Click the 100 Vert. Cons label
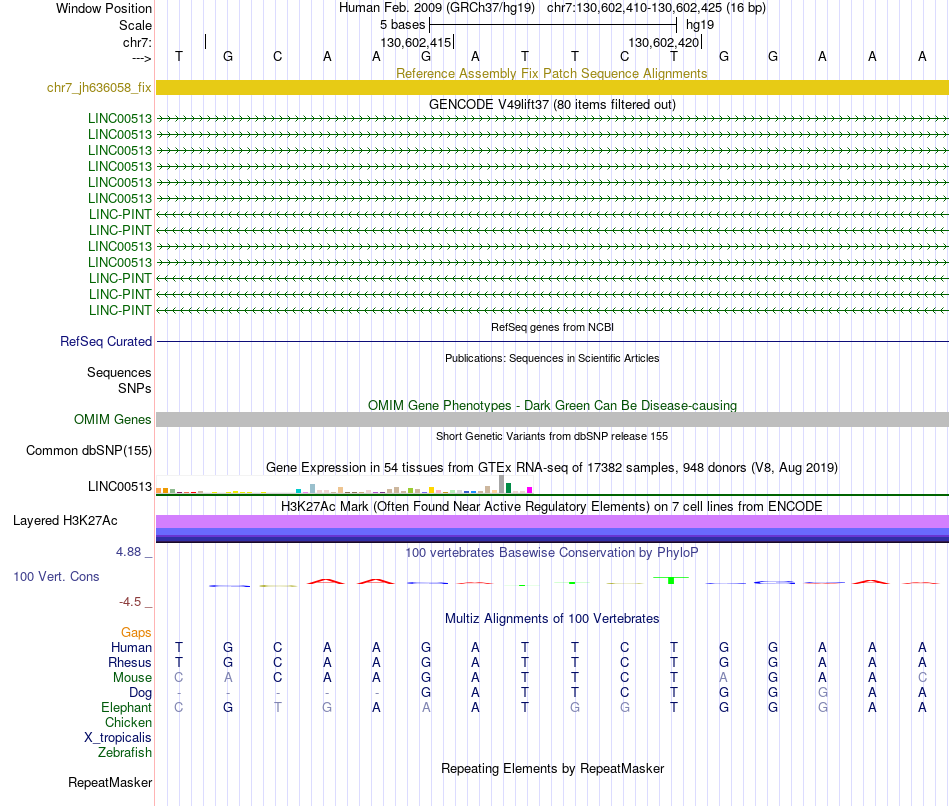Image resolution: width=950 pixels, height=806 pixels. point(56,576)
